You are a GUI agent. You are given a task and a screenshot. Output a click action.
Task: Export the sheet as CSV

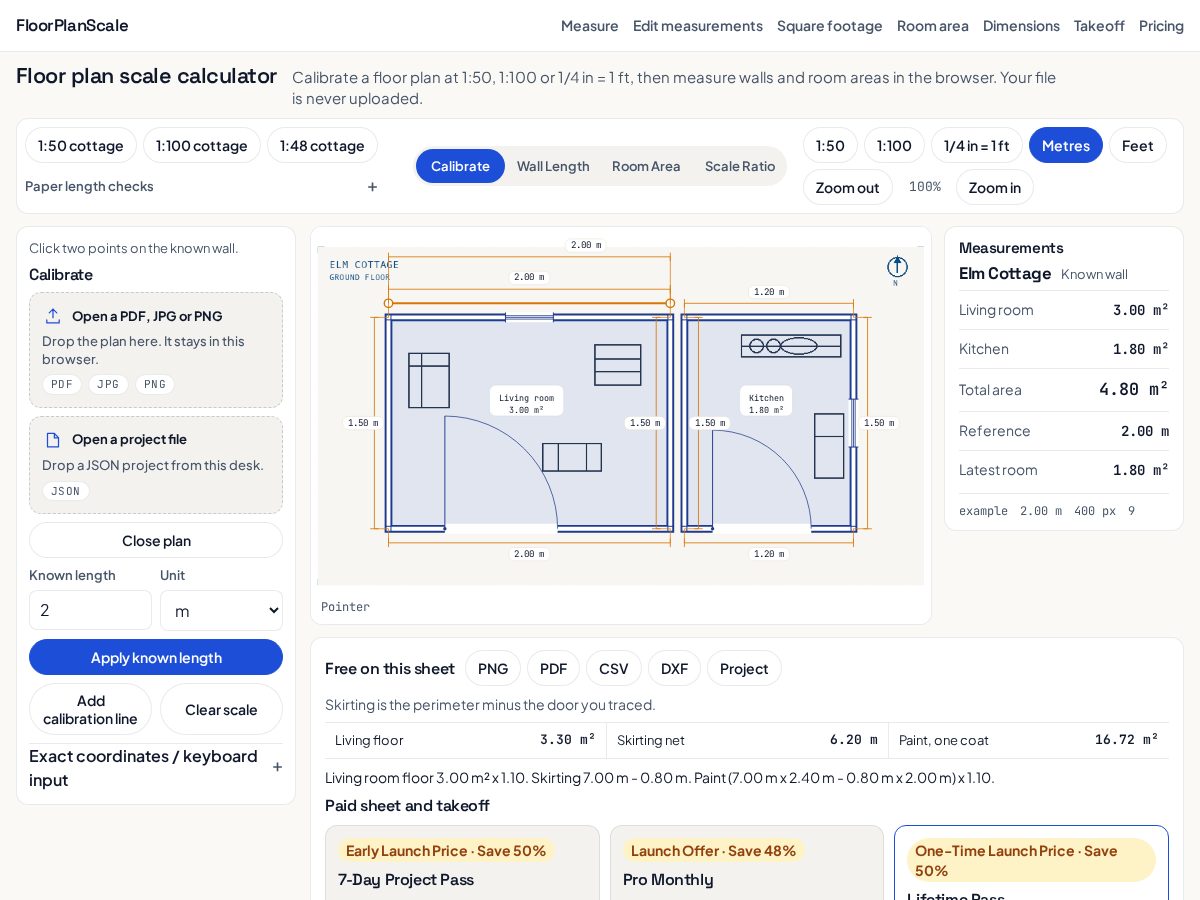pos(614,668)
